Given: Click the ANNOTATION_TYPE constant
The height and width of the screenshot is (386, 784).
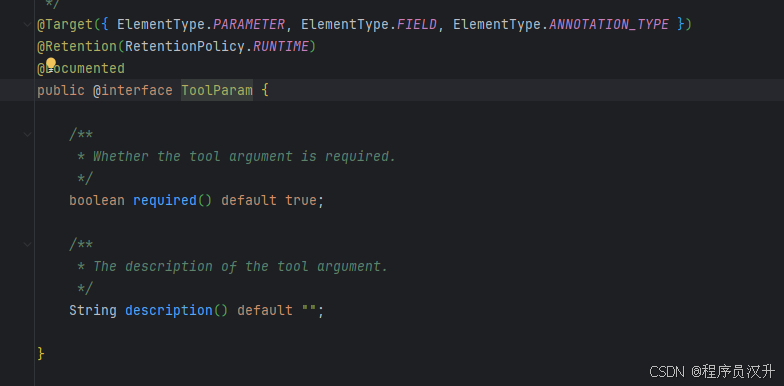Looking at the screenshot, I should 609,24.
